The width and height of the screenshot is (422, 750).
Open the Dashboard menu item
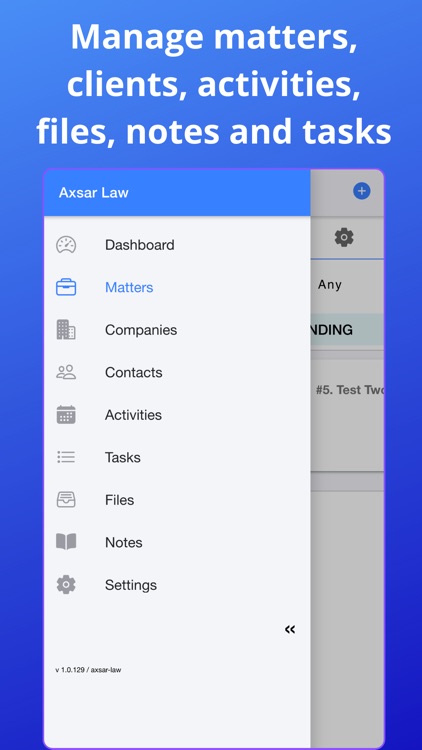[x=140, y=245]
